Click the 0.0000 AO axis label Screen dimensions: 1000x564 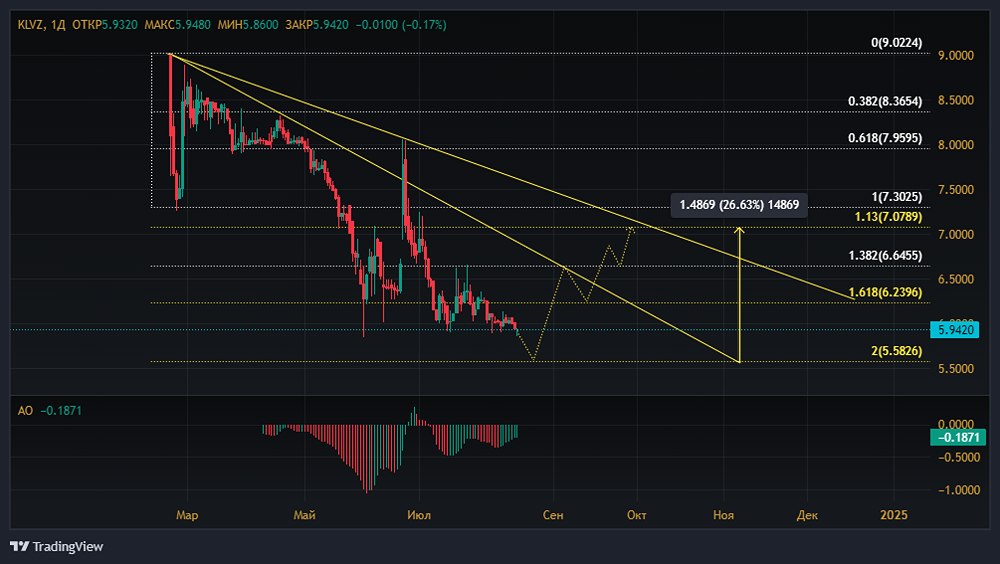[955, 424]
